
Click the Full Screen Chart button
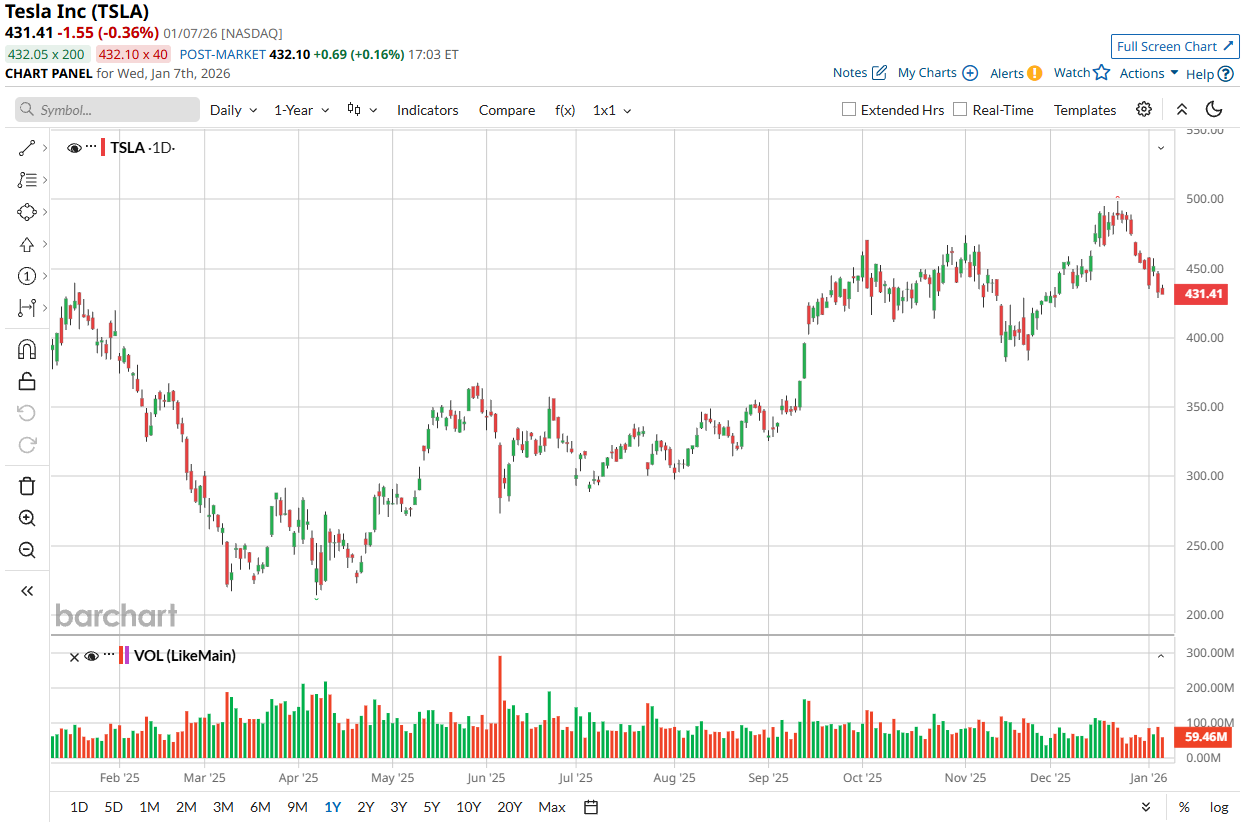click(x=1175, y=46)
